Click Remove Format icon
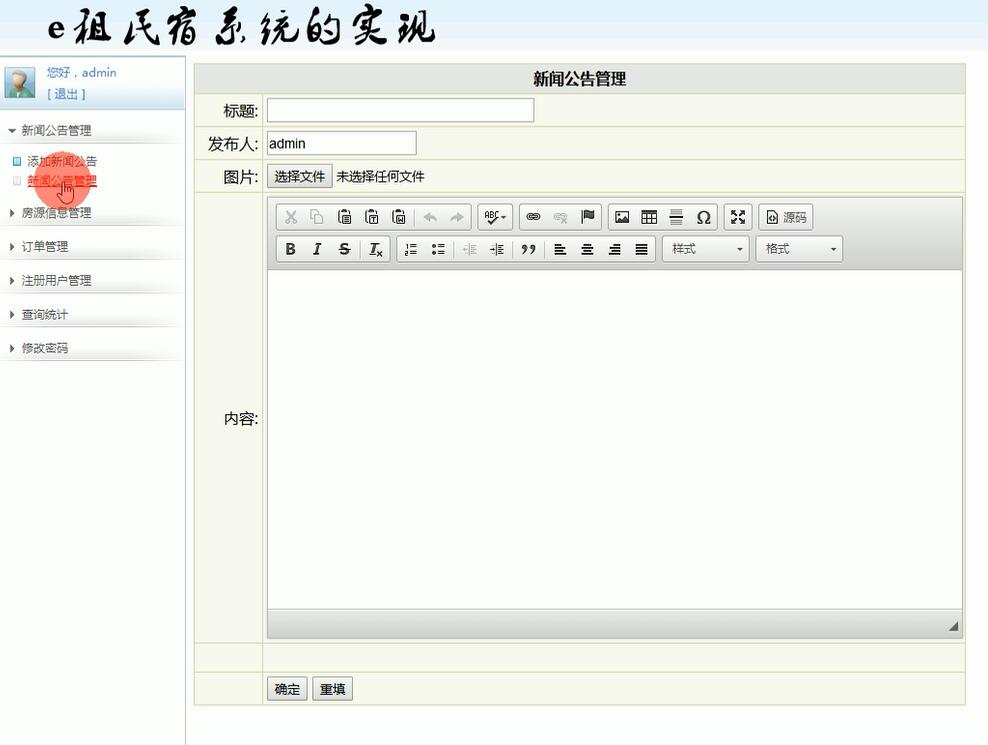The image size is (988, 745). [376, 249]
